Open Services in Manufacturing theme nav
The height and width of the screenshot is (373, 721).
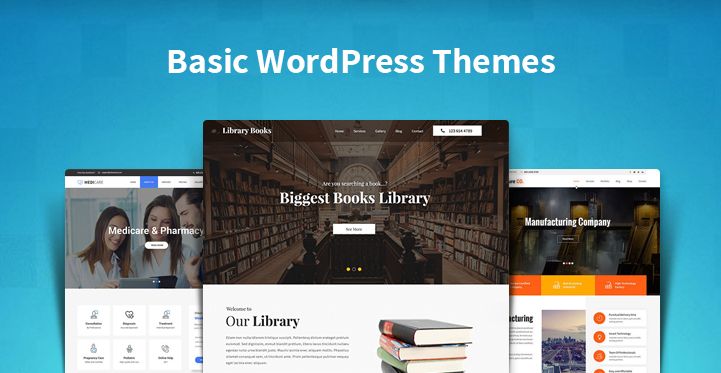tap(590, 181)
